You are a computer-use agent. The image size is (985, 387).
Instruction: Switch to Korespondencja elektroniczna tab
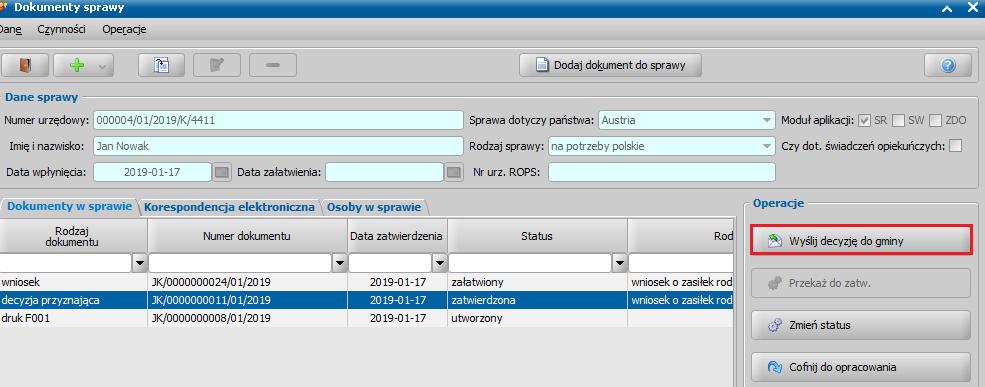[x=229, y=206]
